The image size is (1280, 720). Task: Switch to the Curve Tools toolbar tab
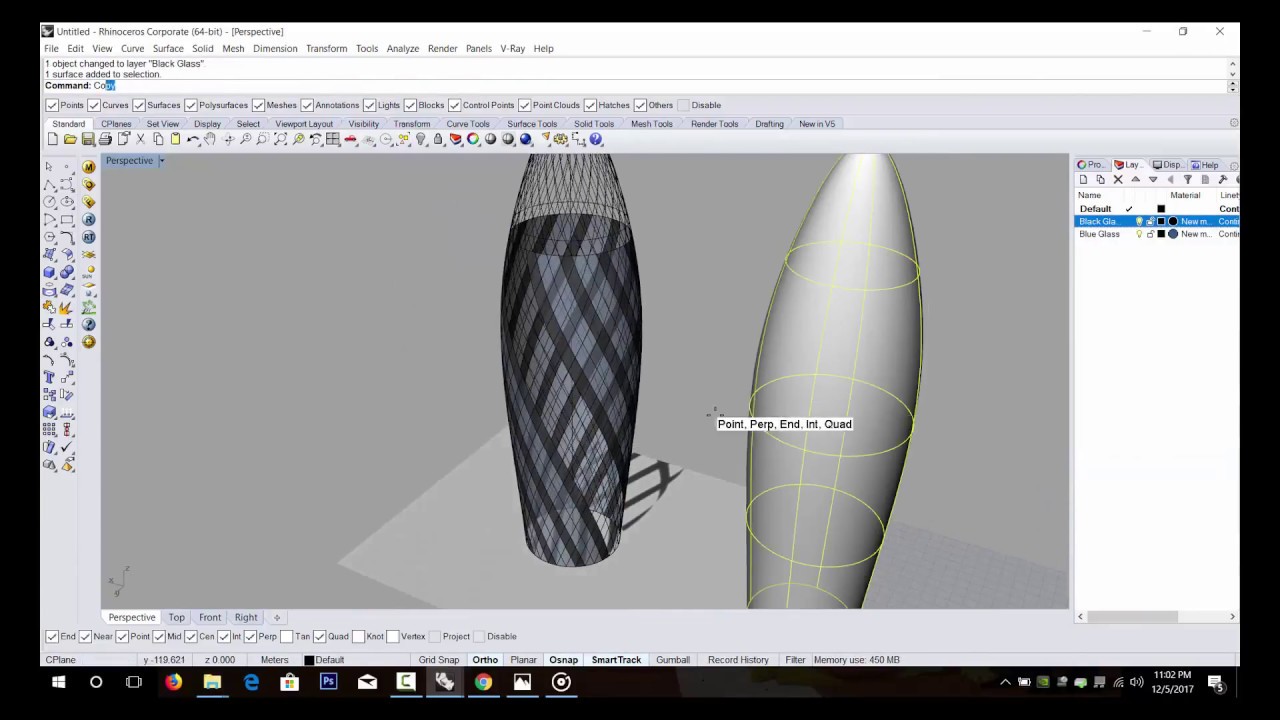(x=468, y=124)
